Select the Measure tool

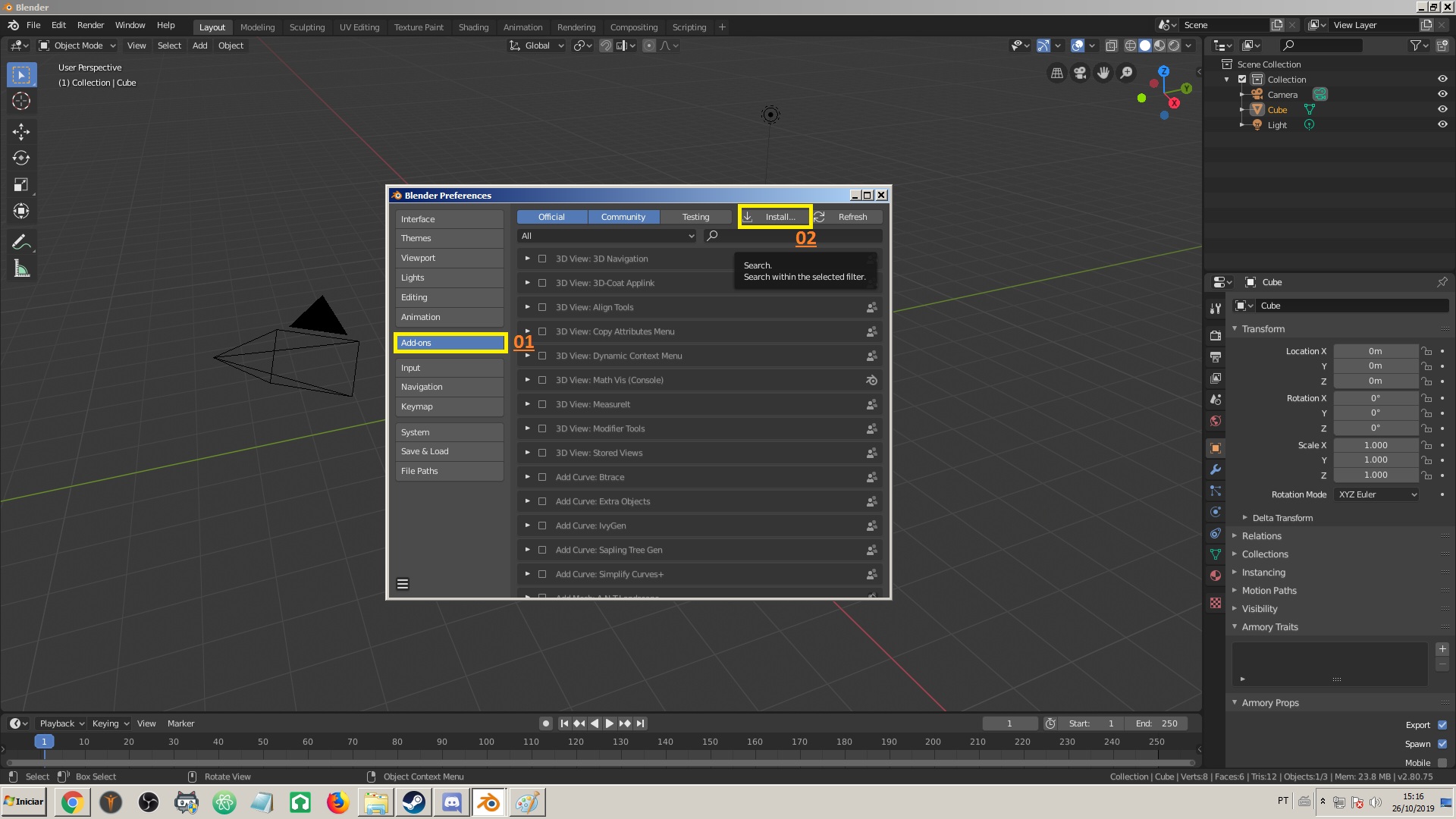[21, 268]
